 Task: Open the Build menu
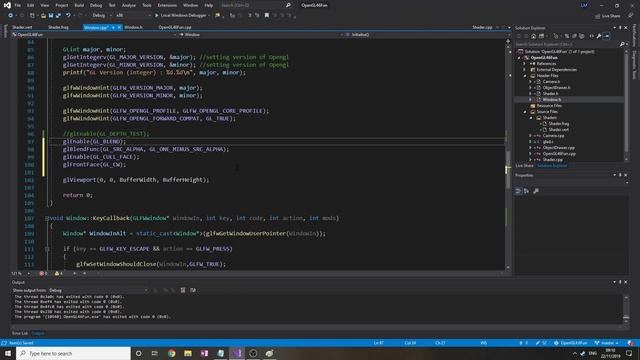pyautogui.click(x=79, y=5)
